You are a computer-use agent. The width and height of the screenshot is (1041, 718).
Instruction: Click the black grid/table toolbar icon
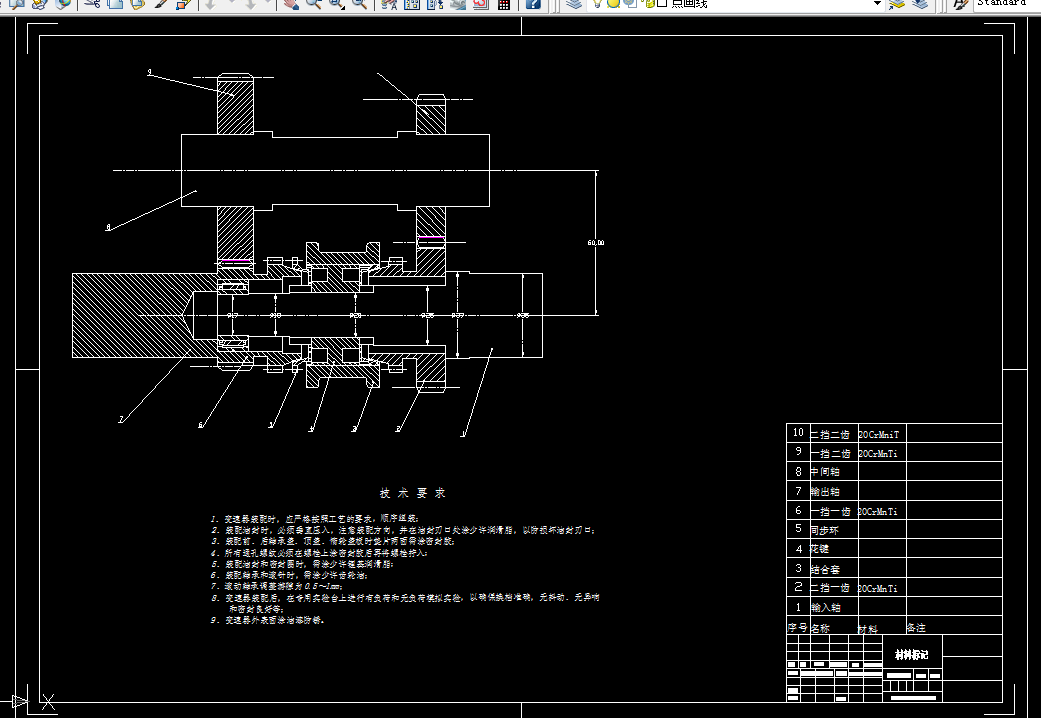point(503,6)
